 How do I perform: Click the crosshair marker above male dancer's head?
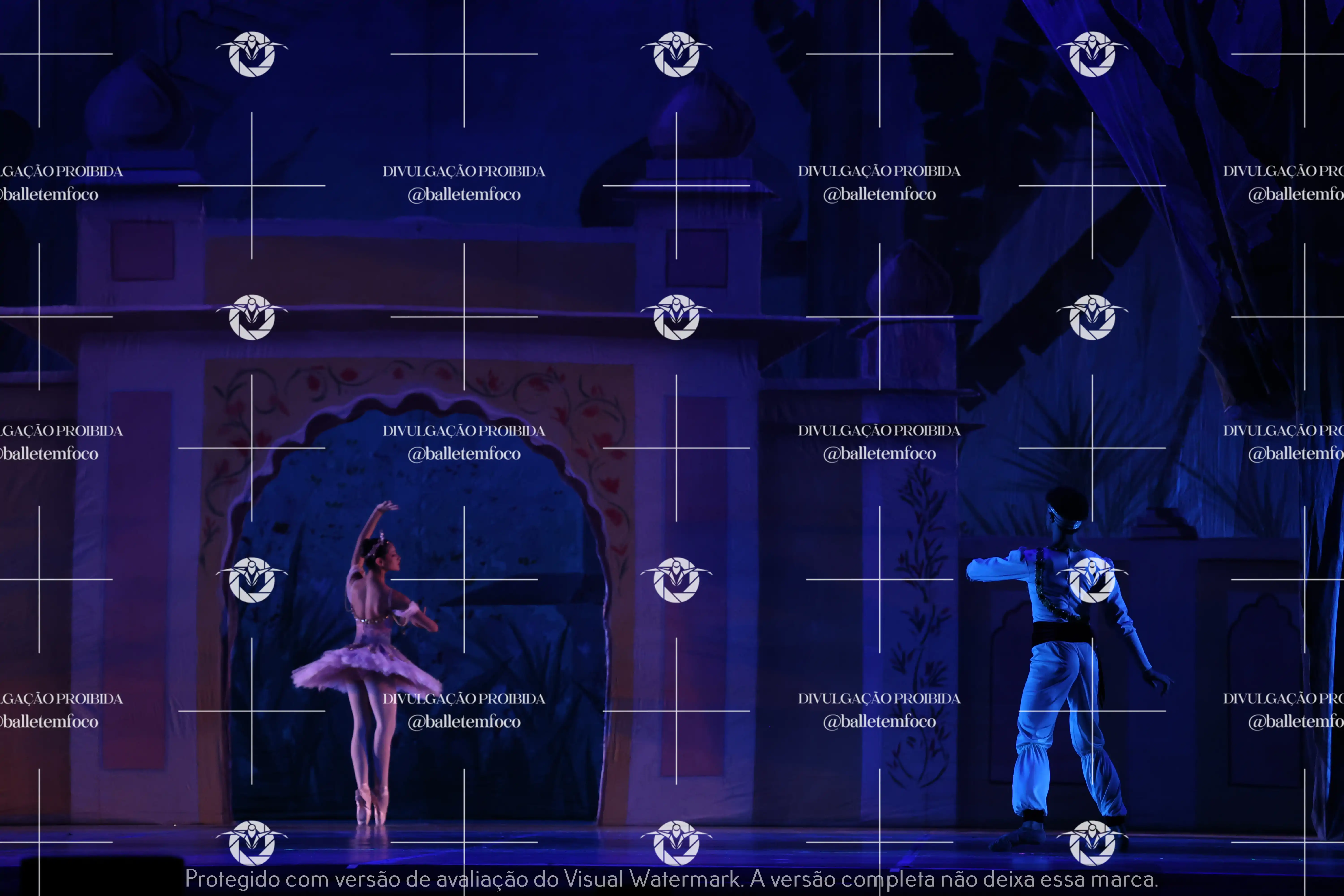point(1092,448)
